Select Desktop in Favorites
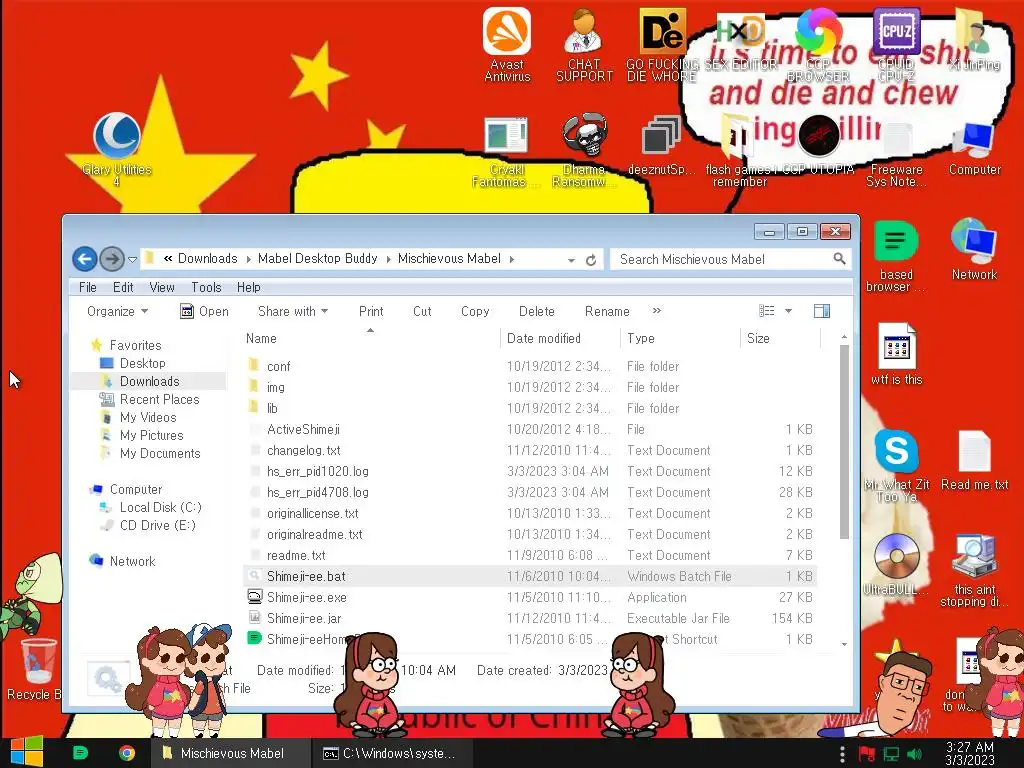 pyautogui.click(x=142, y=363)
